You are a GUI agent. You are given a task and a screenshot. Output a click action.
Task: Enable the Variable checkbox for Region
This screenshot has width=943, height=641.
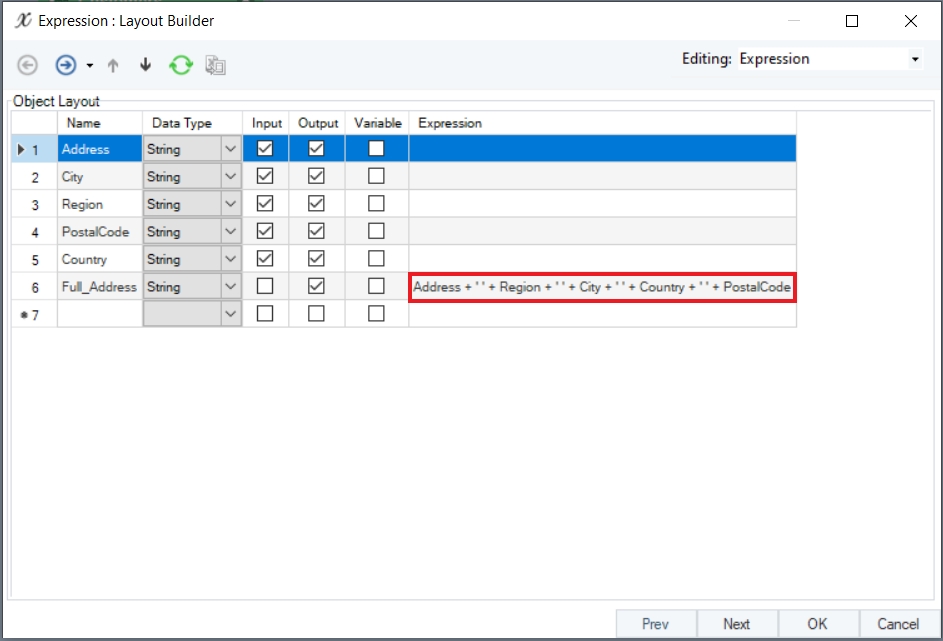tap(376, 204)
